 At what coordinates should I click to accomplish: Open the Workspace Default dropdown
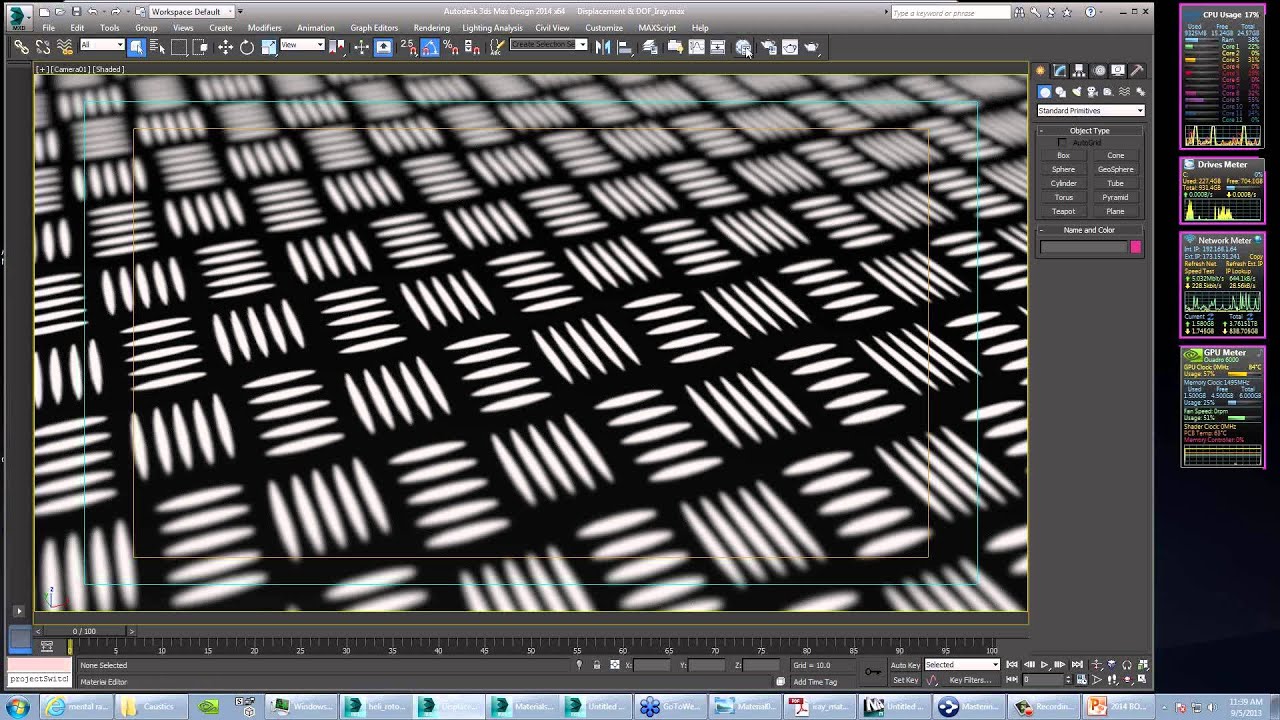(x=191, y=12)
